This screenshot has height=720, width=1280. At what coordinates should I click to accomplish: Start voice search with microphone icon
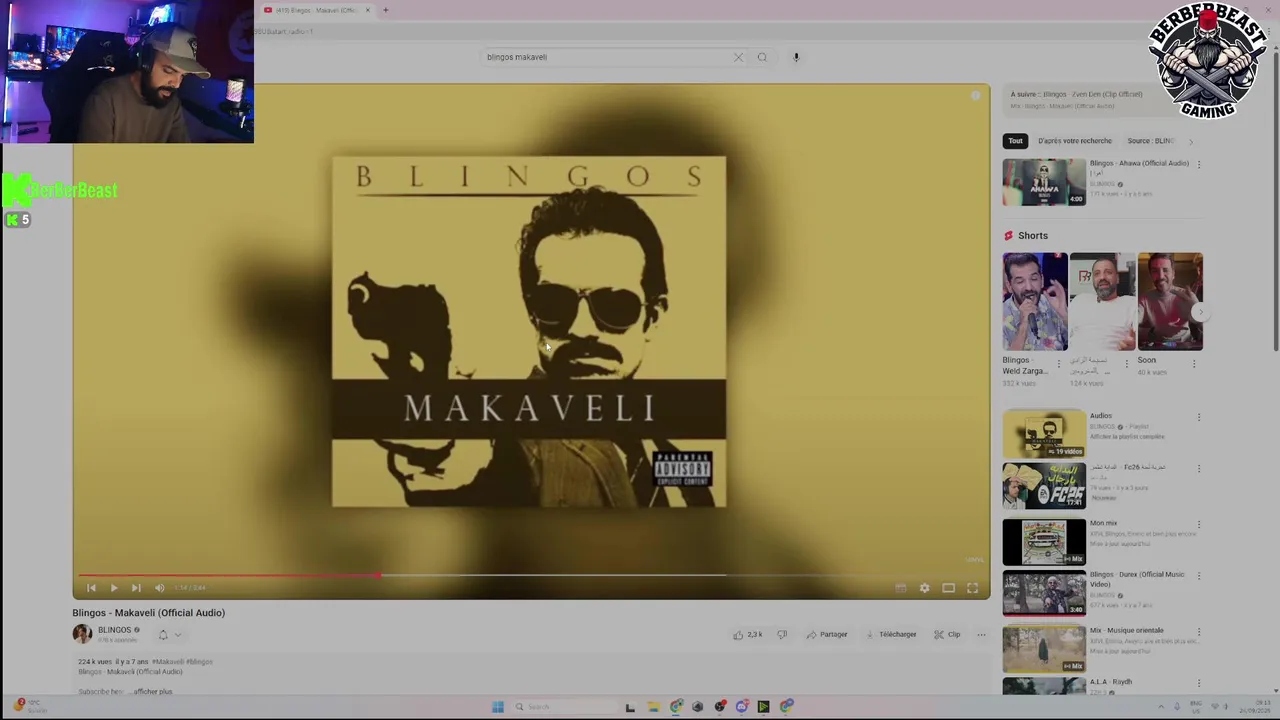click(x=796, y=57)
